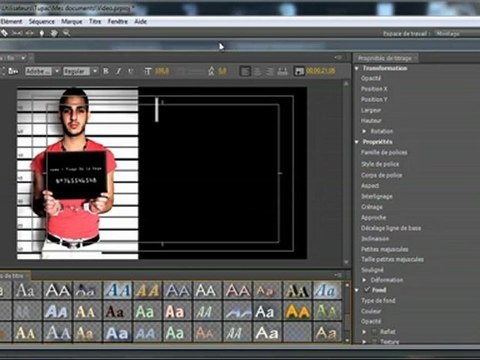Apply the salmon pink Aa style, middle row

click(x=175, y=312)
